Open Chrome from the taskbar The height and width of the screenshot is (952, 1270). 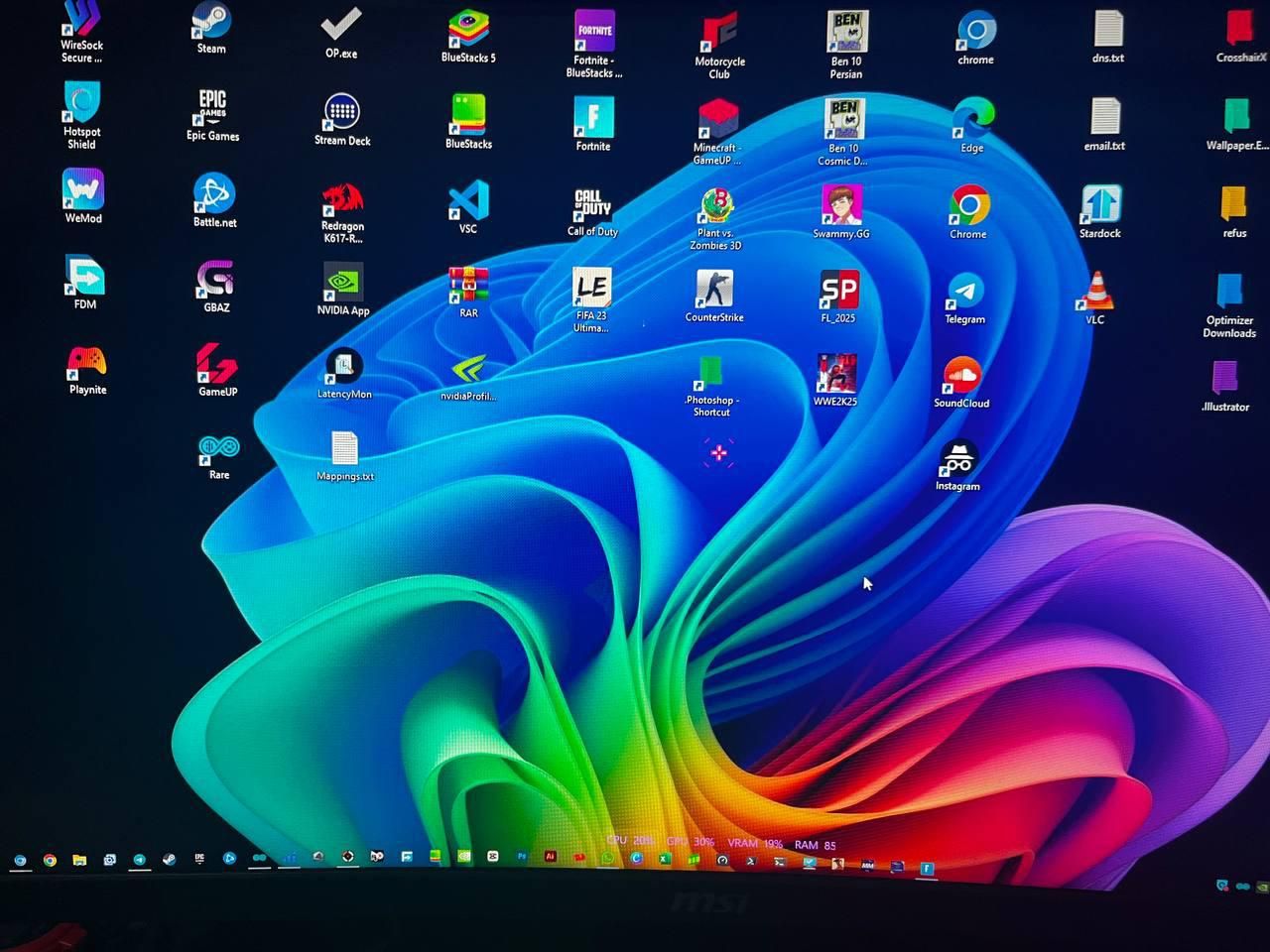50,860
